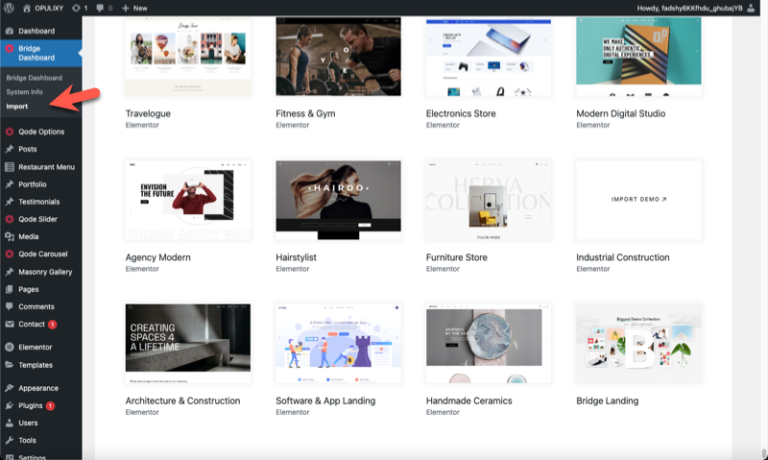Open System Info submenu item
Viewport: 768px width, 460px height.
coord(24,92)
